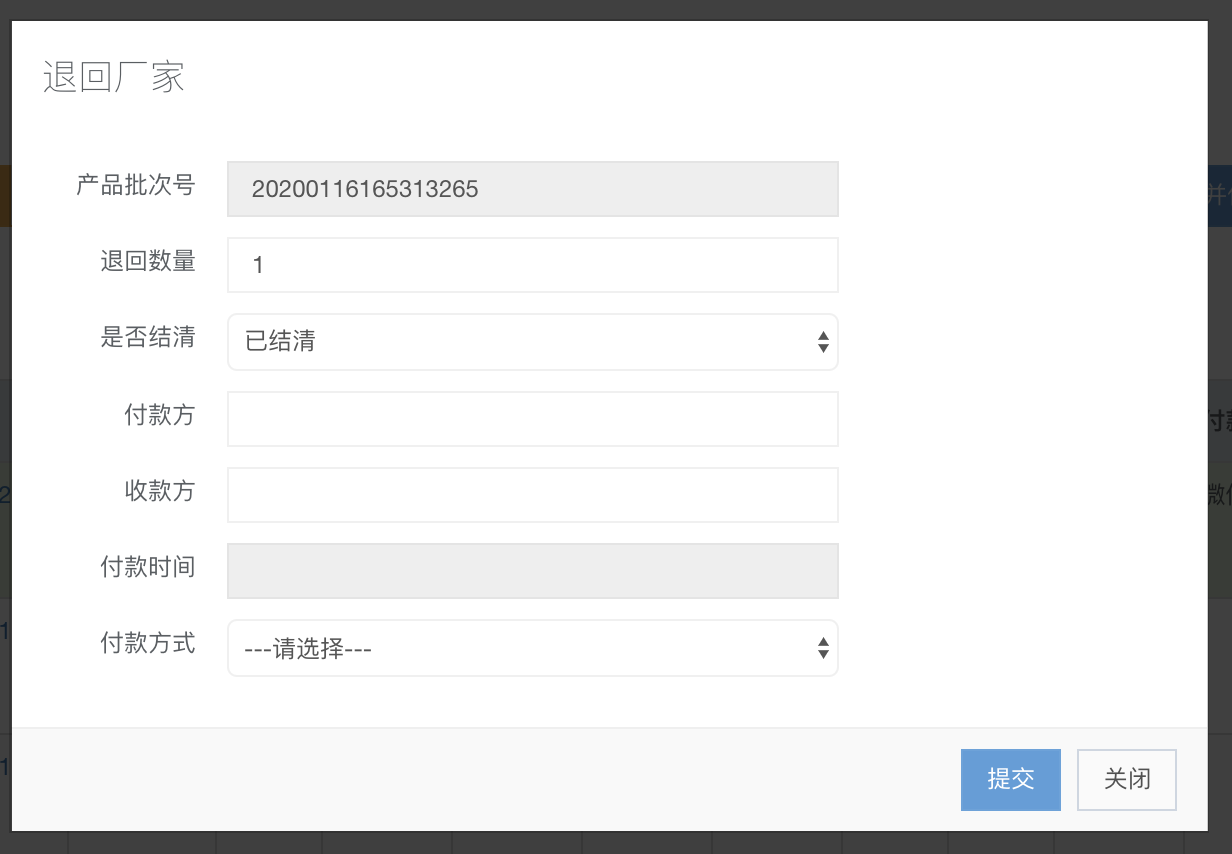Click the 退回厂家 dialog title
Viewport: 1232px width, 854px height.
click(113, 77)
